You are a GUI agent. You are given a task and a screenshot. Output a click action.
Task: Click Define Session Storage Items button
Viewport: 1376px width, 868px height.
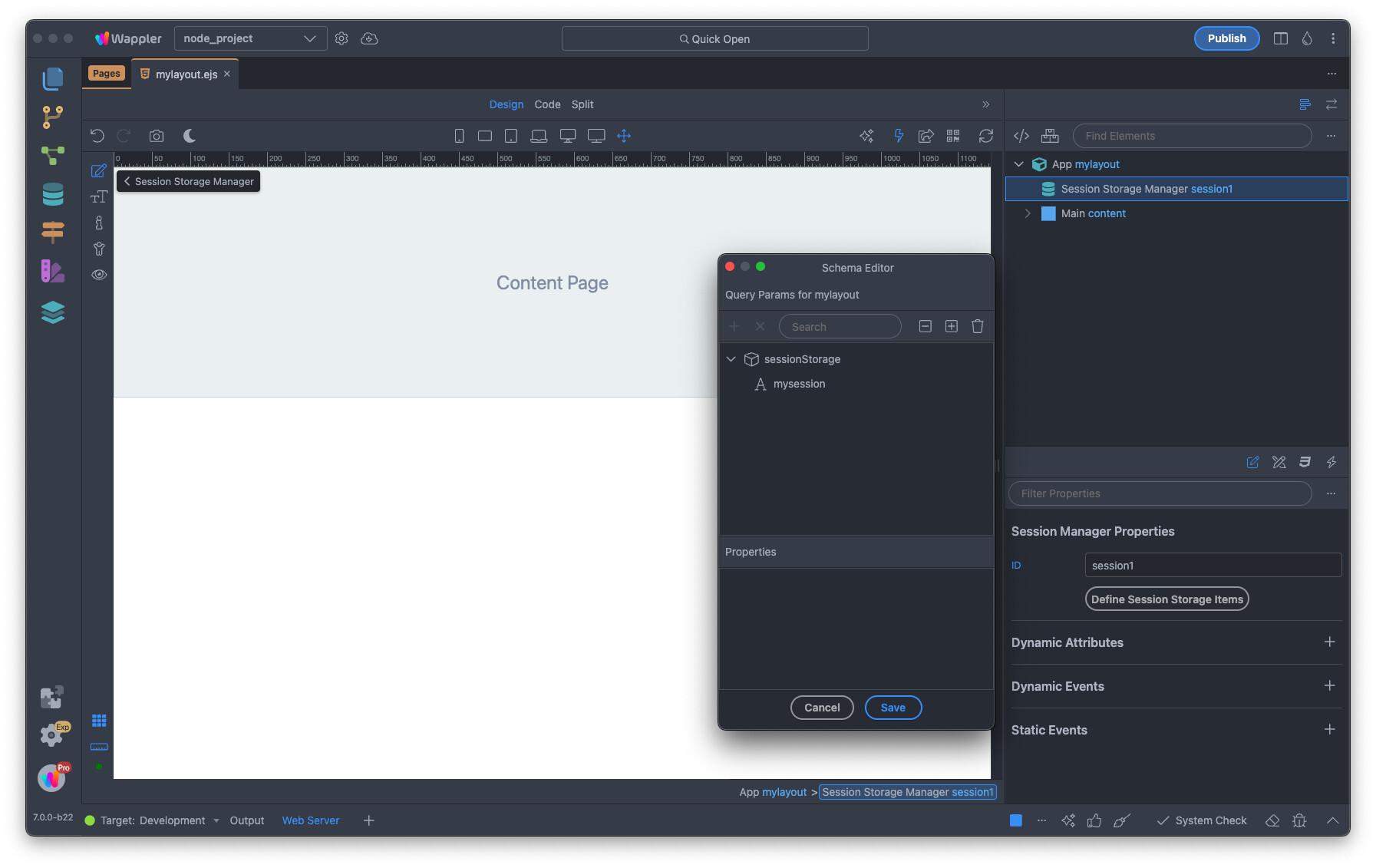pos(1166,599)
